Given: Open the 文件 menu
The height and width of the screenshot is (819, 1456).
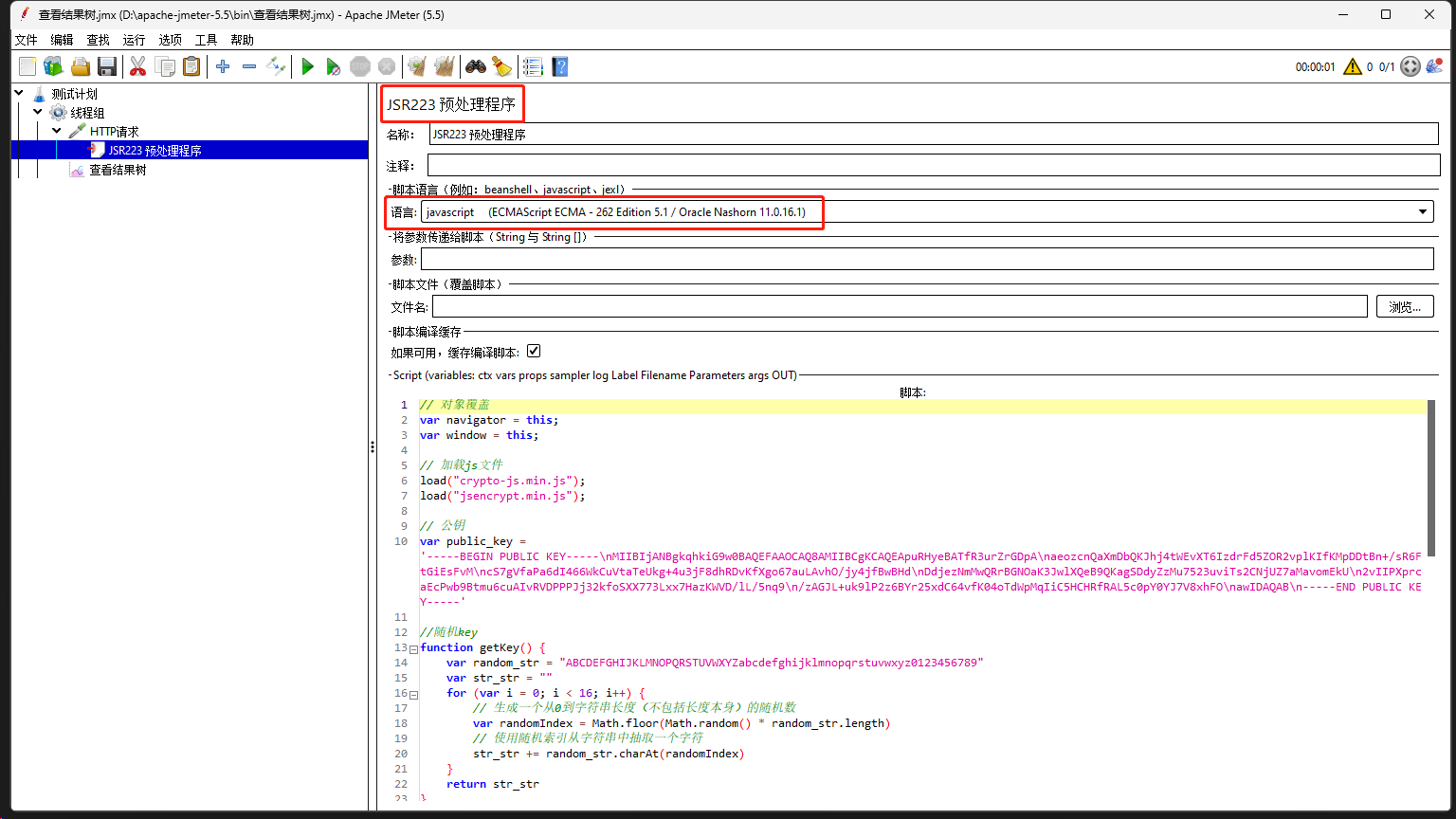Looking at the screenshot, I should point(26,40).
